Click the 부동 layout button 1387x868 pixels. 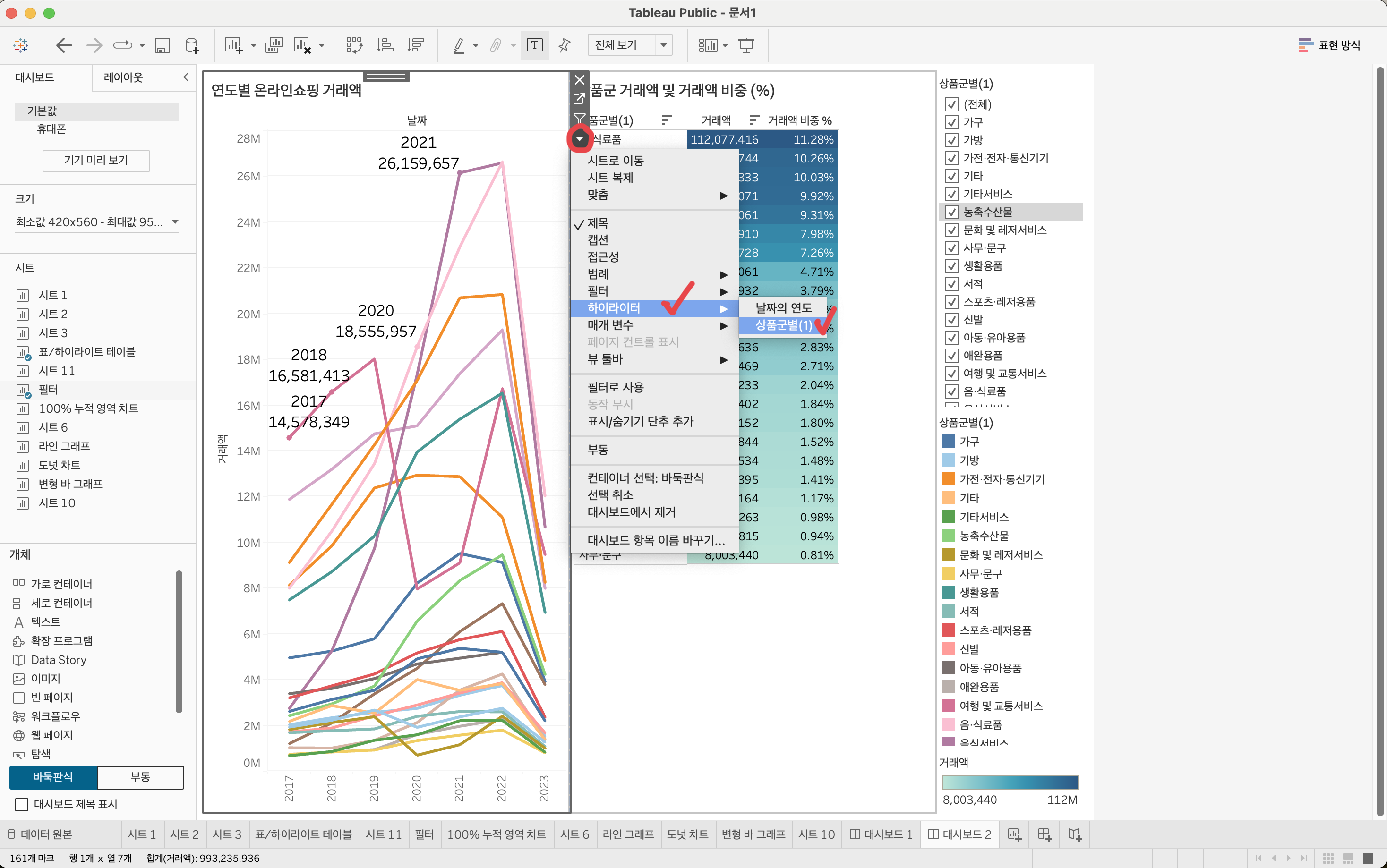(x=141, y=777)
